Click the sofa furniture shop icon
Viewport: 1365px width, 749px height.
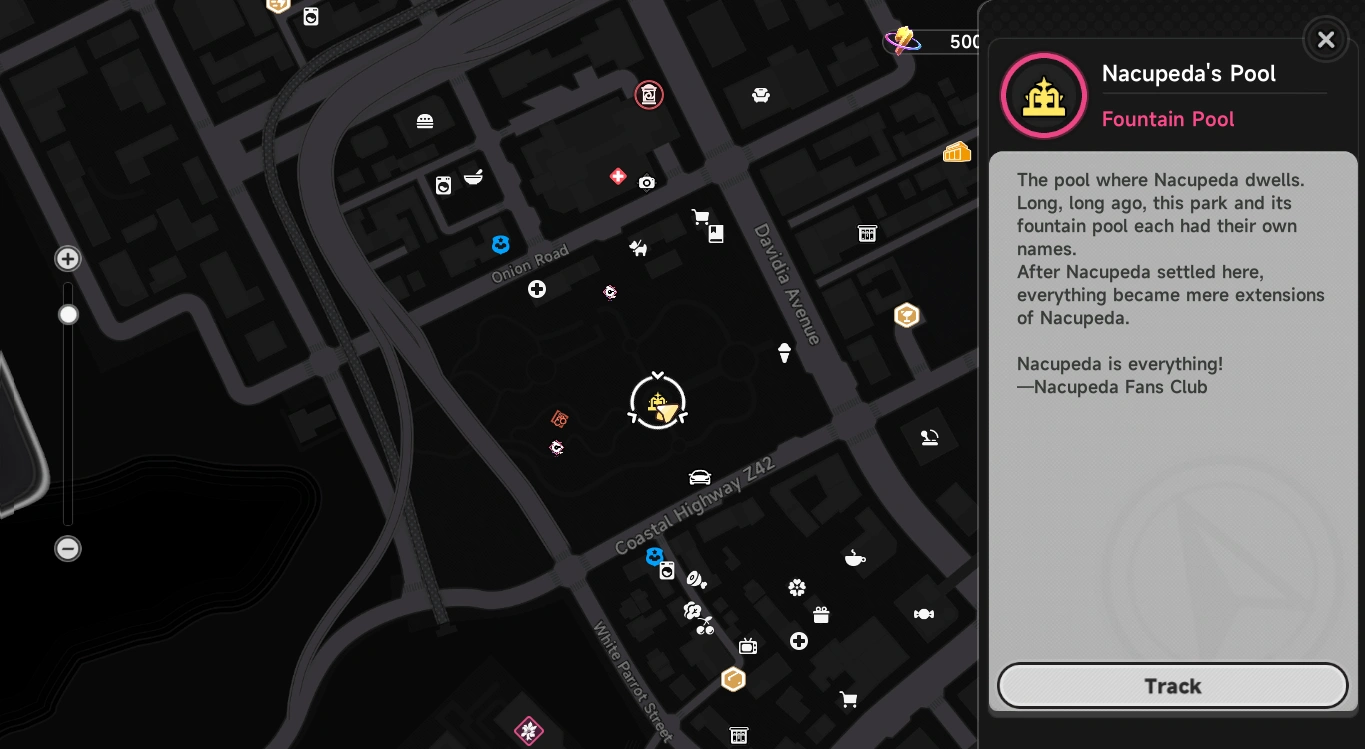click(x=761, y=95)
